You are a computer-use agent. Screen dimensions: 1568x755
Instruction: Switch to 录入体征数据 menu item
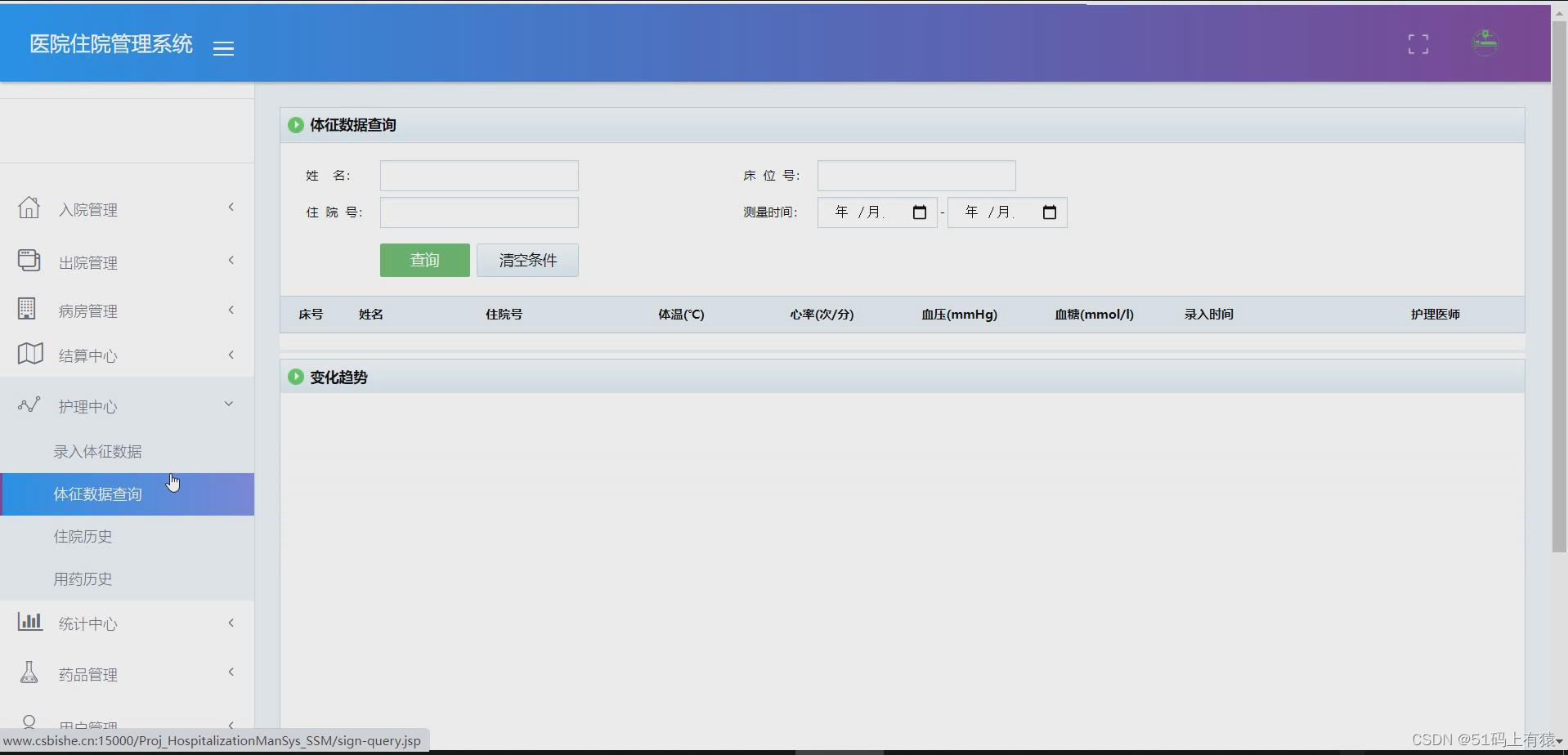tap(97, 450)
